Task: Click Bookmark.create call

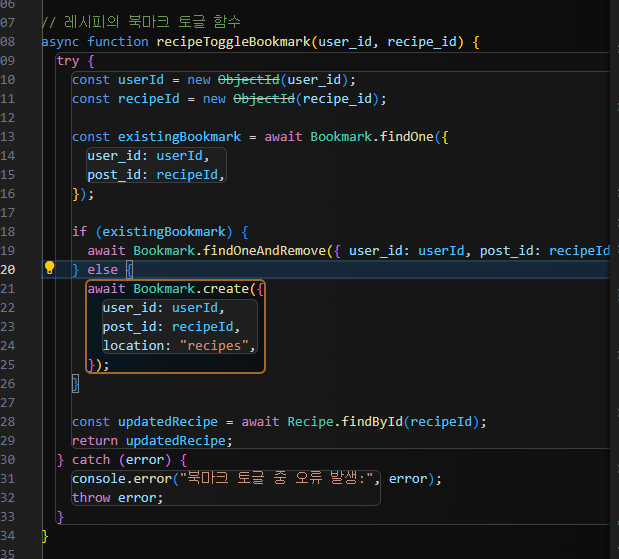Action: [x=191, y=289]
